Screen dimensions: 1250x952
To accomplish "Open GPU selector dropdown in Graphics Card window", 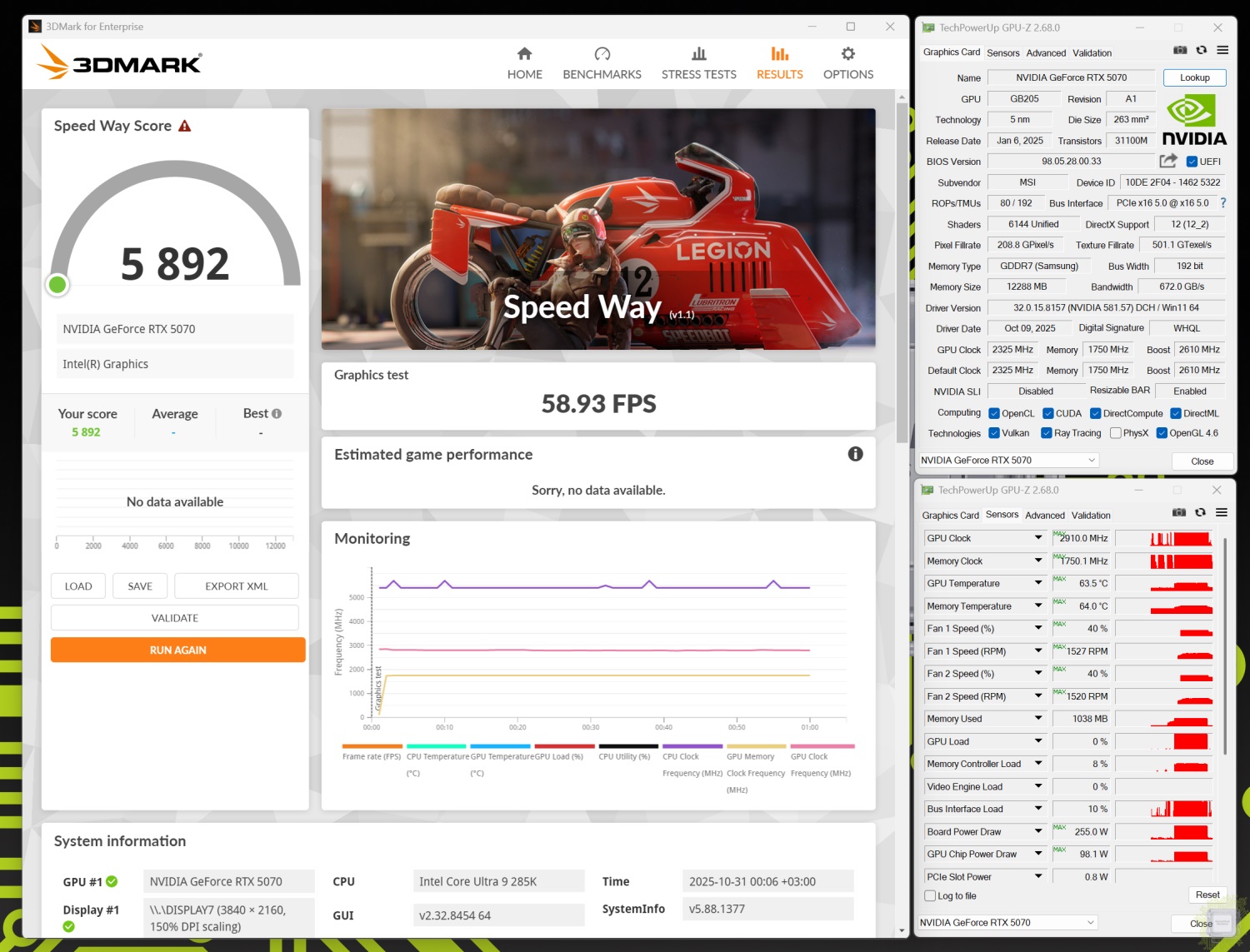I will point(1008,461).
